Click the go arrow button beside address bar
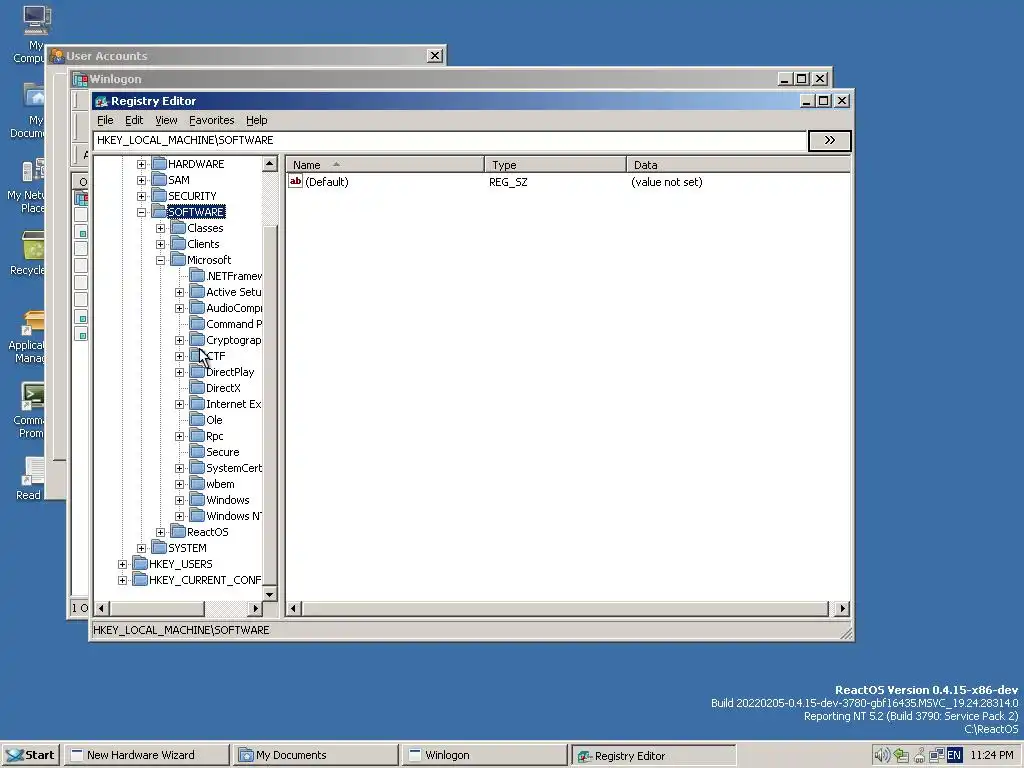 click(829, 140)
